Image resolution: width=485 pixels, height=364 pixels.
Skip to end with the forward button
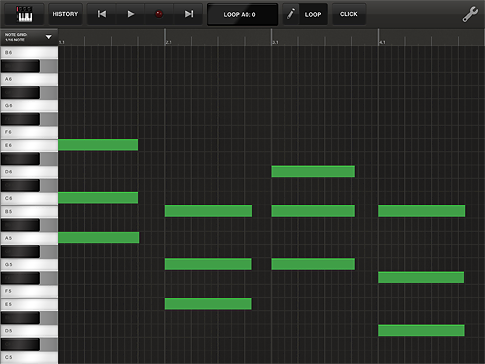click(x=188, y=14)
